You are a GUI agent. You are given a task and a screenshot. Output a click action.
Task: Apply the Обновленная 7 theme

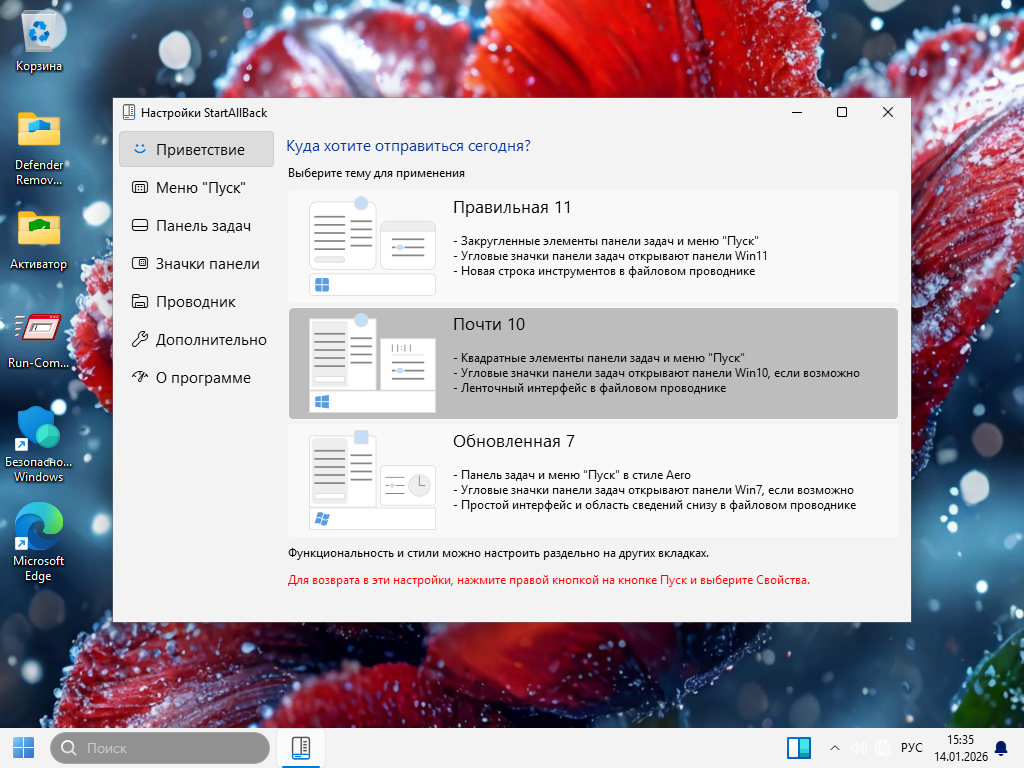(593, 481)
